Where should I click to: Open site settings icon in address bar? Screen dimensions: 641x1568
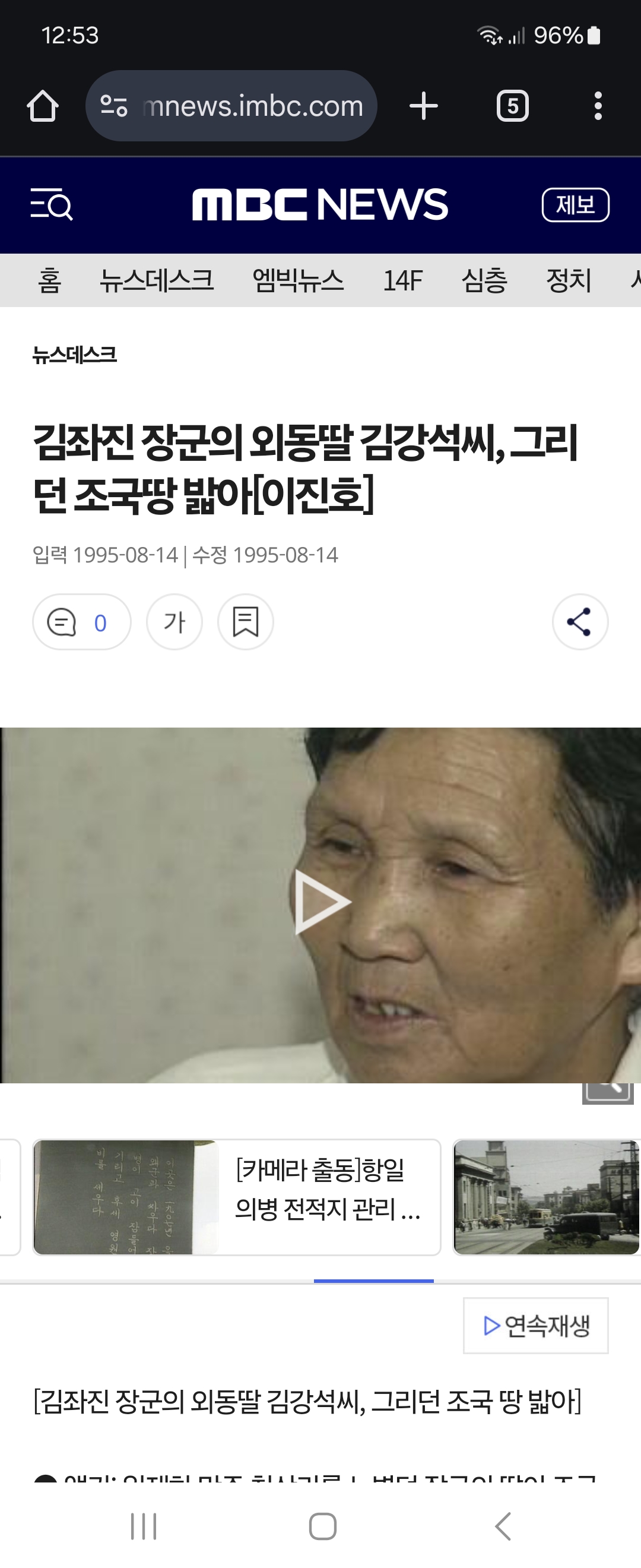114,106
